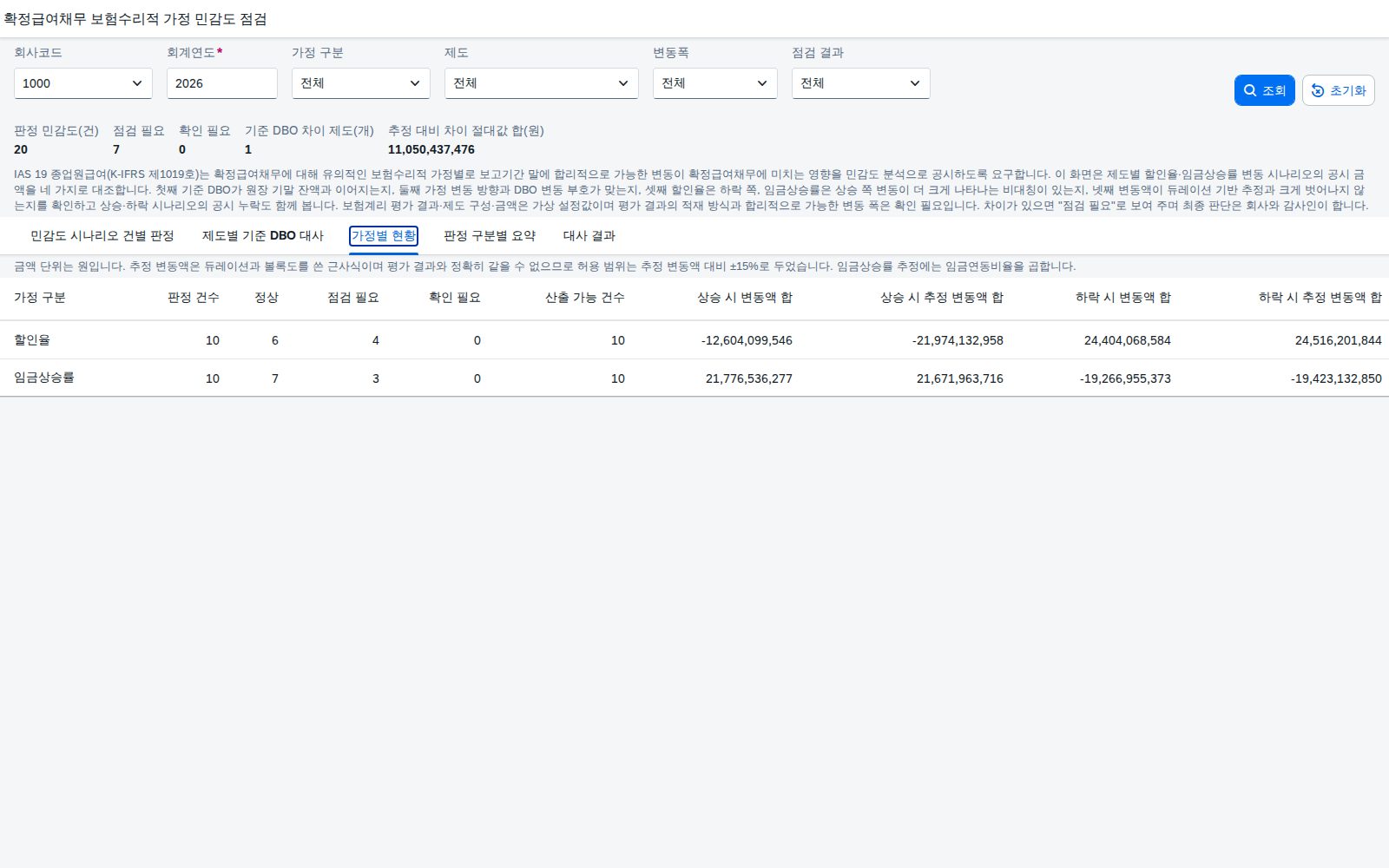This screenshot has height=868, width=1389.
Task: Click the value 21,776,536,277 in 임금상승률 row
Action: (x=749, y=378)
